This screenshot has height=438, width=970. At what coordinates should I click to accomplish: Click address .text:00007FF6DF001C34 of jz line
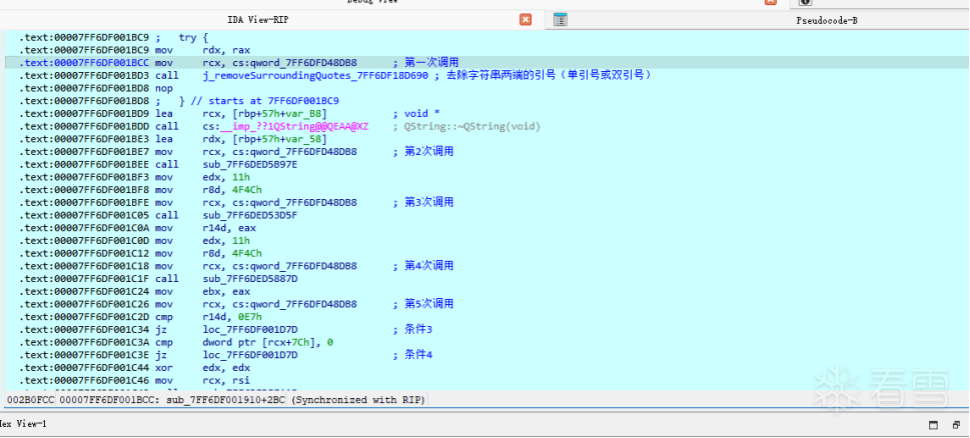(84, 329)
